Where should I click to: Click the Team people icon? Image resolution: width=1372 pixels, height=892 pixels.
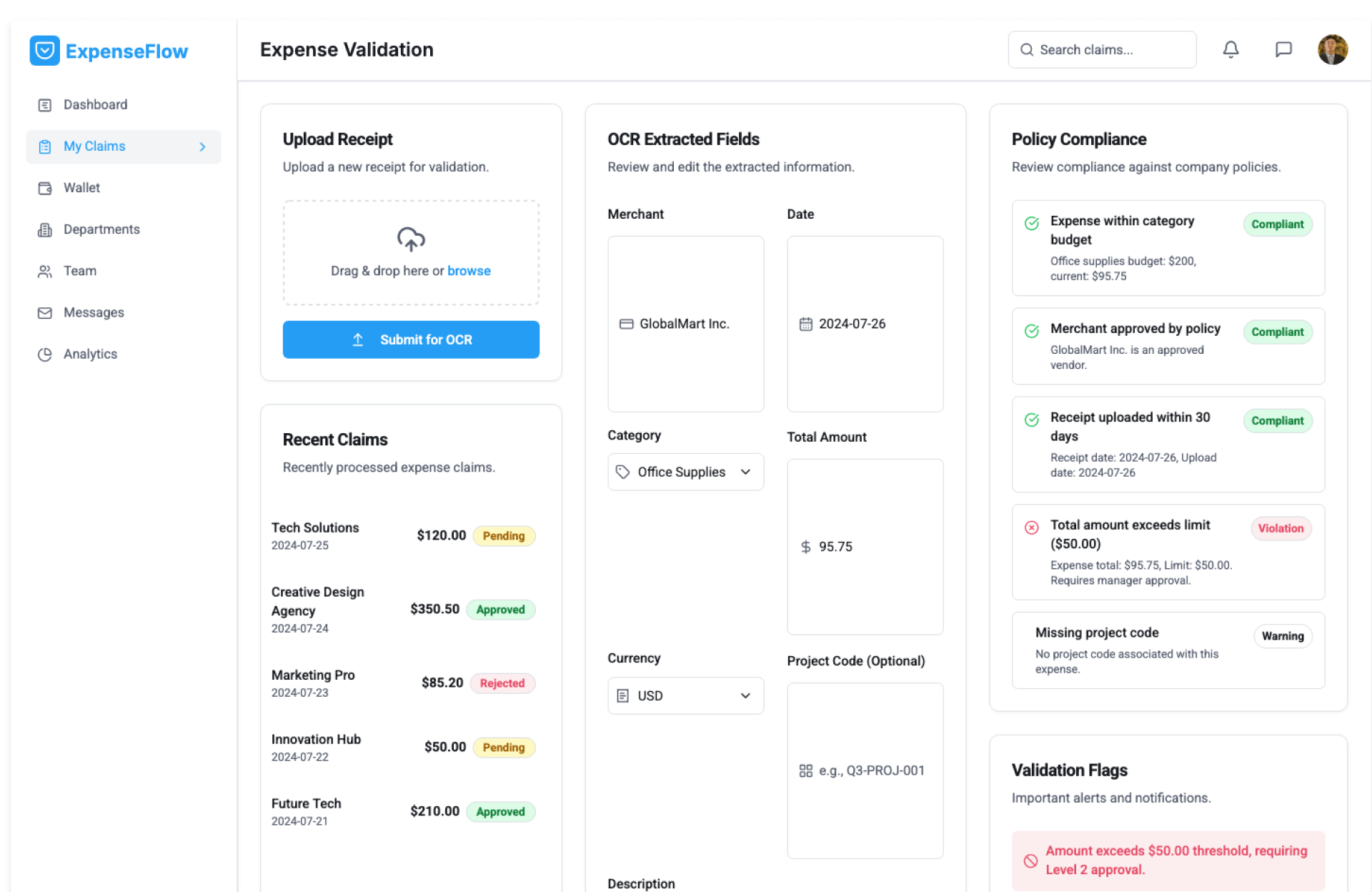pyautogui.click(x=45, y=271)
